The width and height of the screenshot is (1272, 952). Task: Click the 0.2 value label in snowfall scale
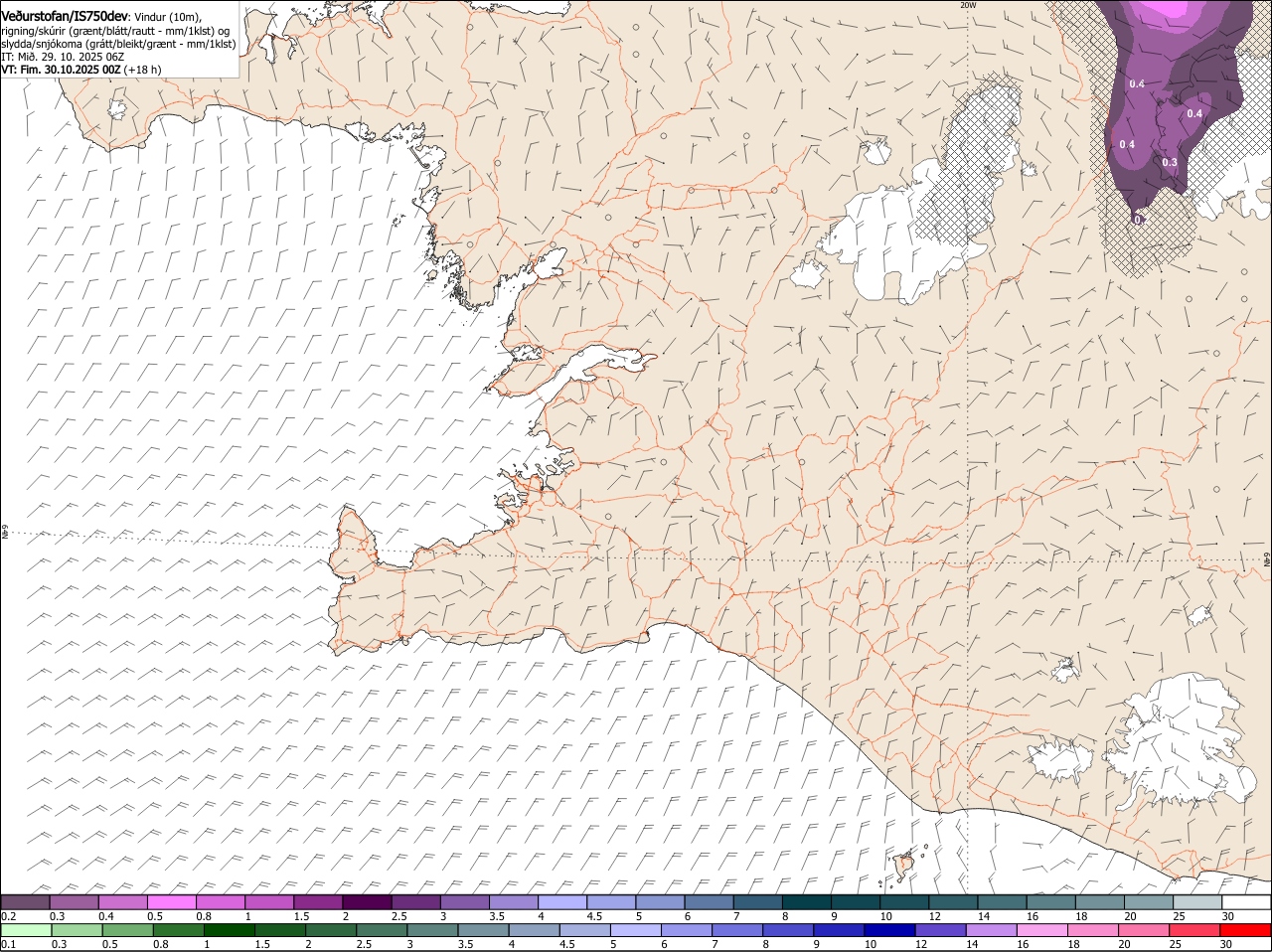click(x=8, y=916)
